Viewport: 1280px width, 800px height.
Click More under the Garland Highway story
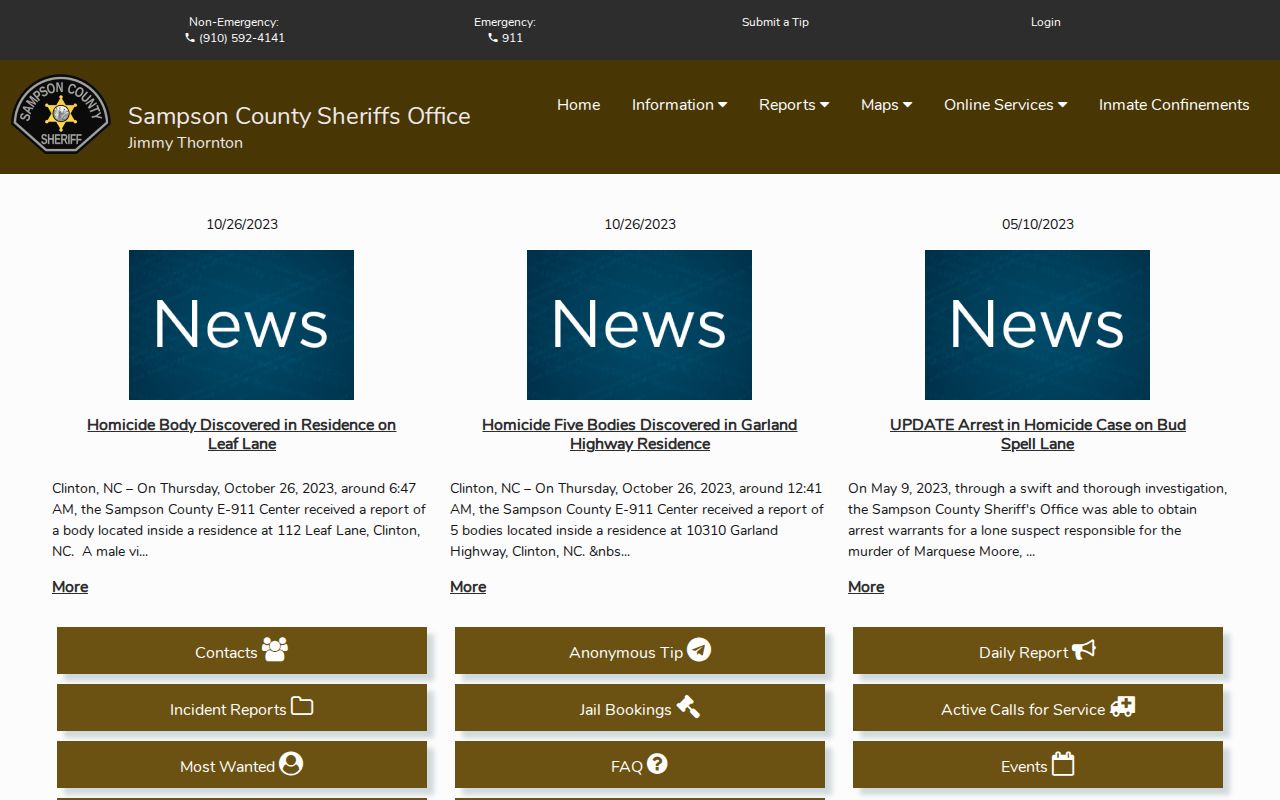coord(468,587)
